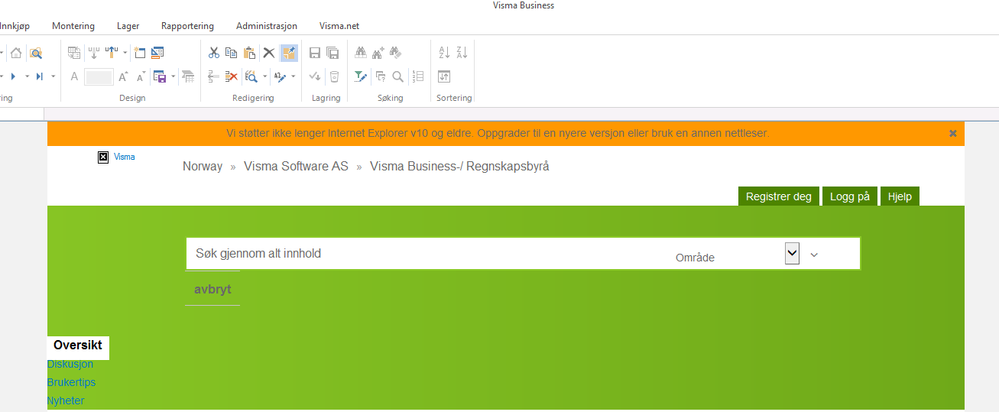Click the Hjelp button
Image resolution: width=999 pixels, height=412 pixels.
pos(900,197)
